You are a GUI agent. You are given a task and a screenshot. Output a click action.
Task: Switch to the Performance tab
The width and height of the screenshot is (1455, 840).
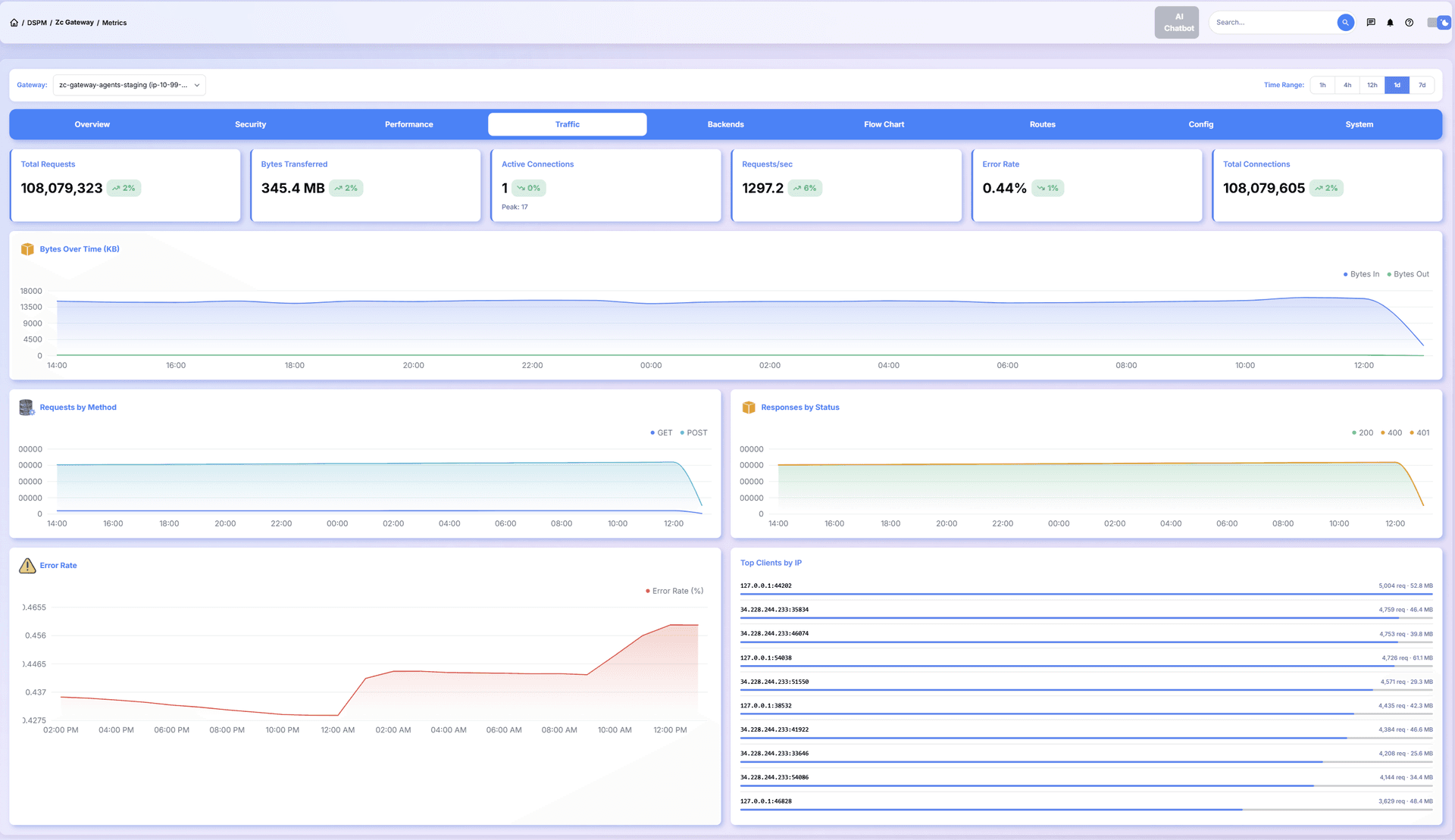tap(409, 124)
